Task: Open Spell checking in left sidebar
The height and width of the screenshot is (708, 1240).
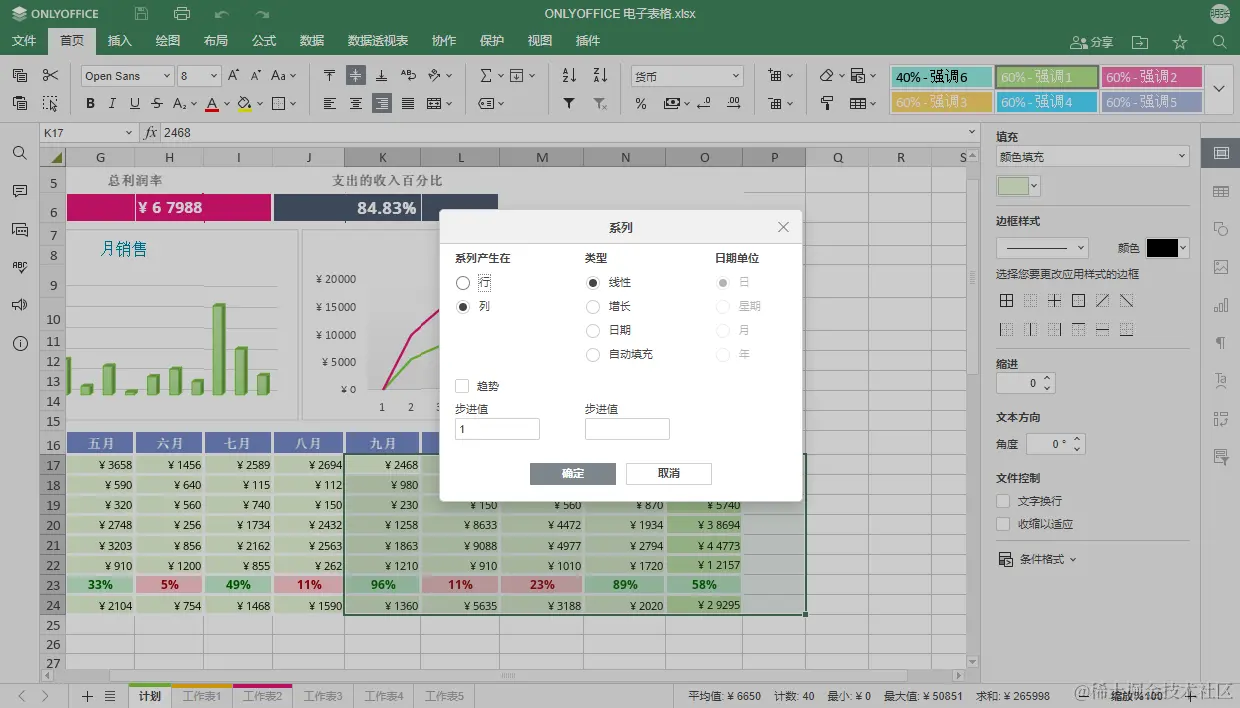Action: (20, 267)
